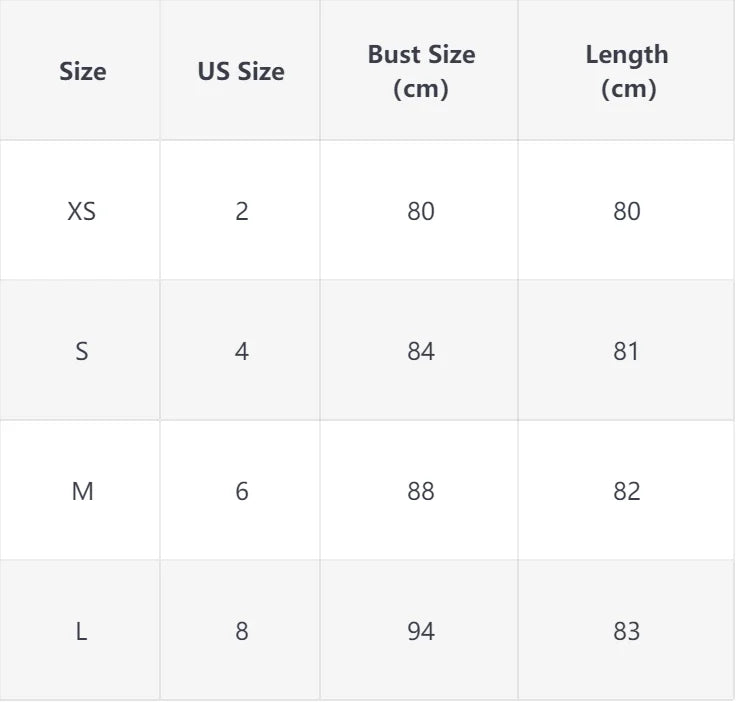The width and height of the screenshot is (736, 702).
Task: Select bust size 94 cell
Action: 421,631
